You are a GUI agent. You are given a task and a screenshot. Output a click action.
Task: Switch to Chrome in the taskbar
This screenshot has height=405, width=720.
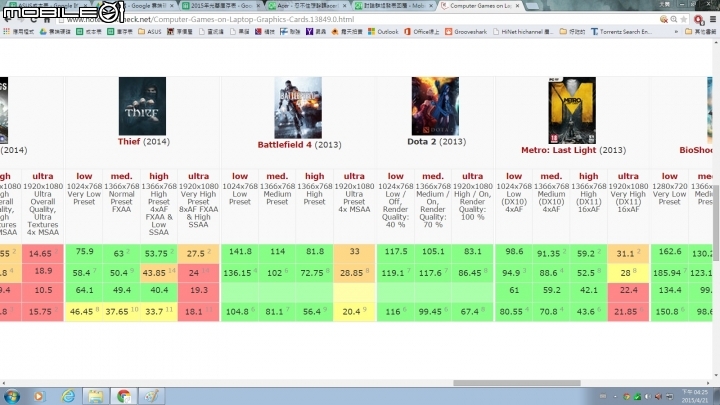(x=124, y=396)
